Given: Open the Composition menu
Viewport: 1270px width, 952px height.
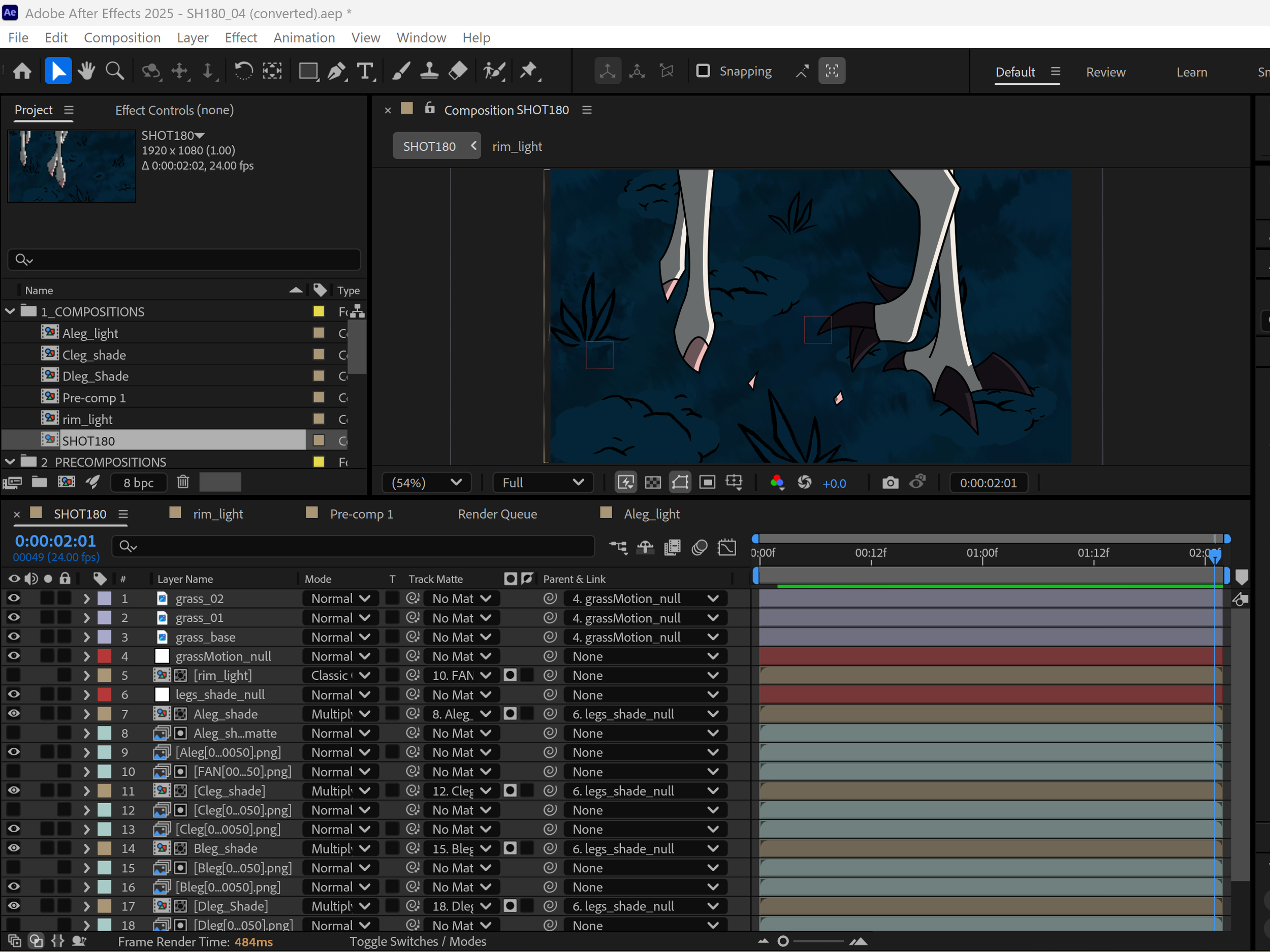Looking at the screenshot, I should pos(122,38).
